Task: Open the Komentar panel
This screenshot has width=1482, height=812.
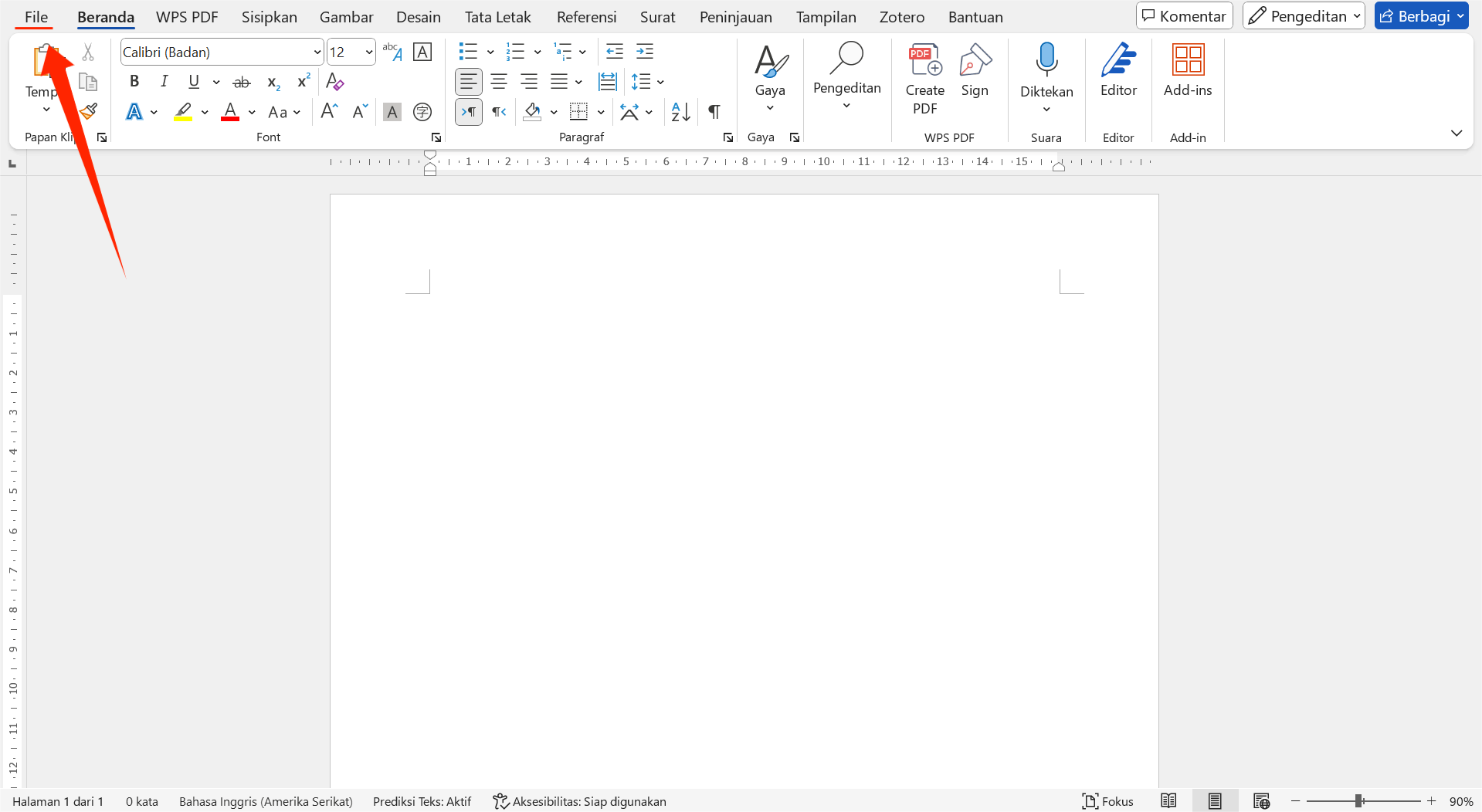Action: click(x=1184, y=15)
